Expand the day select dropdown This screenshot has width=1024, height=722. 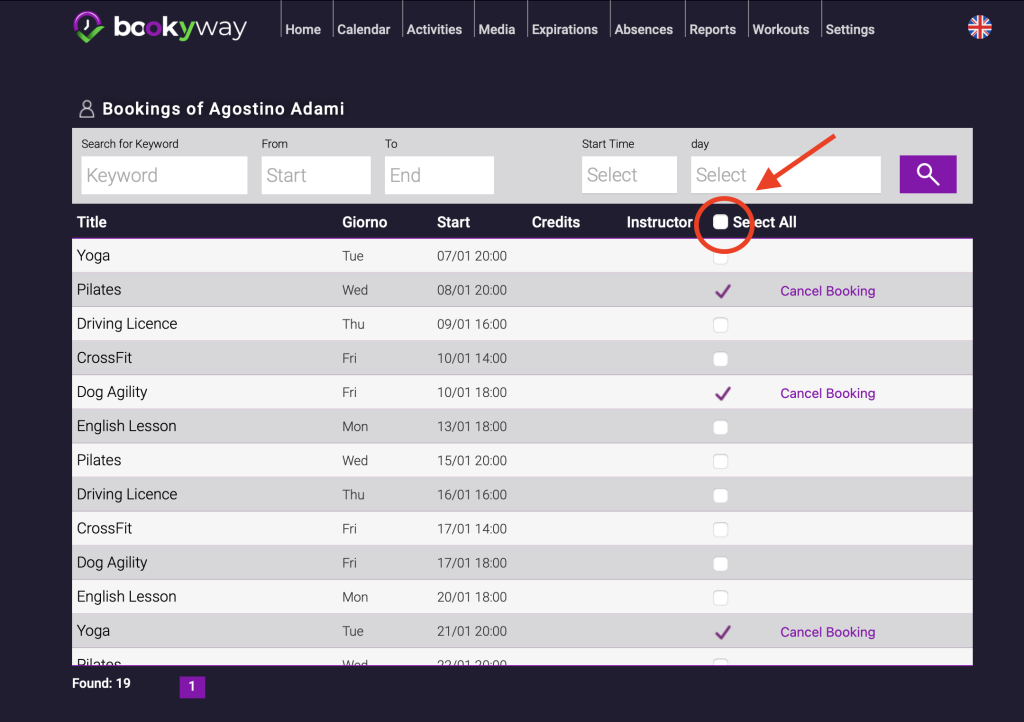[x=785, y=175]
